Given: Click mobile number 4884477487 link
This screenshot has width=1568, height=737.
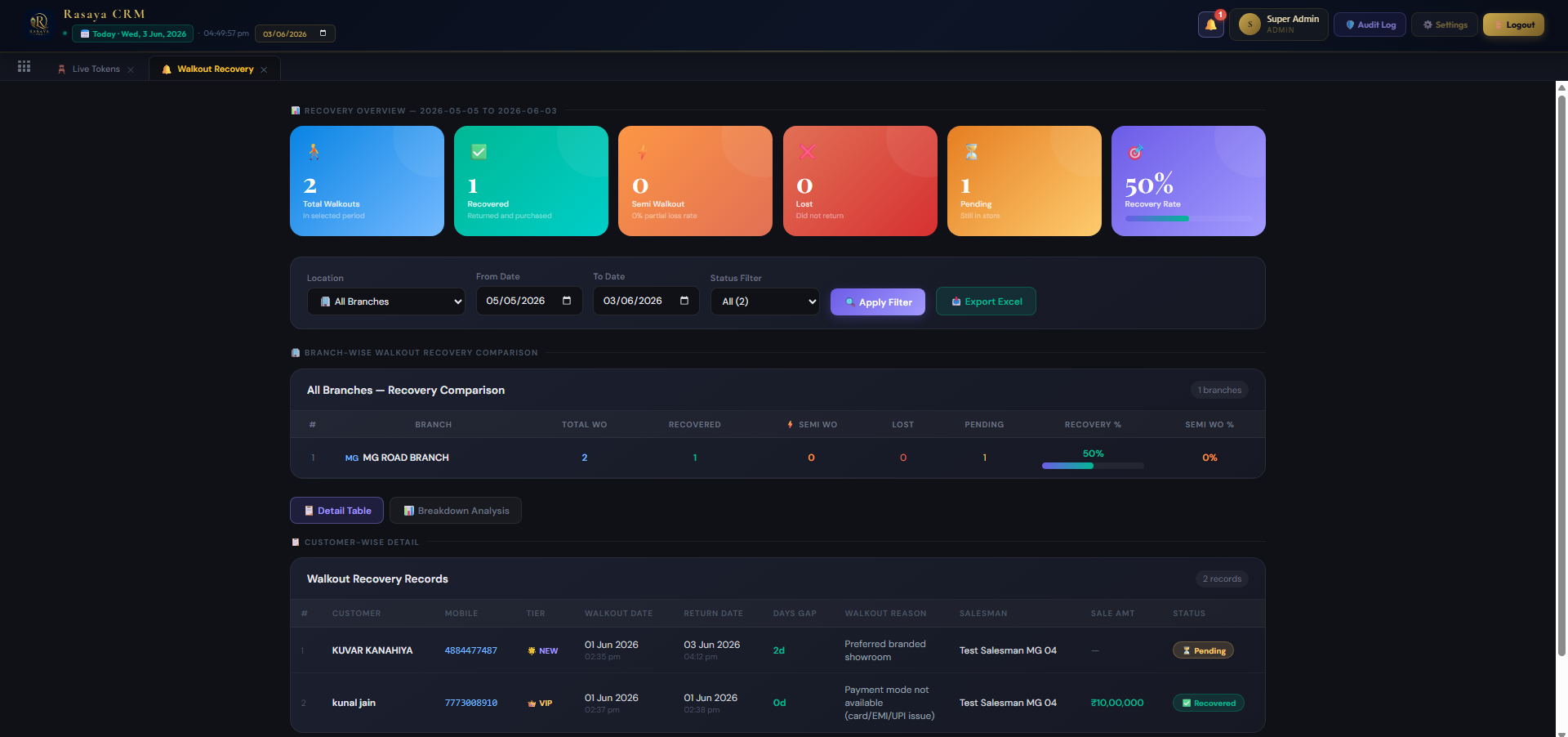Looking at the screenshot, I should (471, 650).
